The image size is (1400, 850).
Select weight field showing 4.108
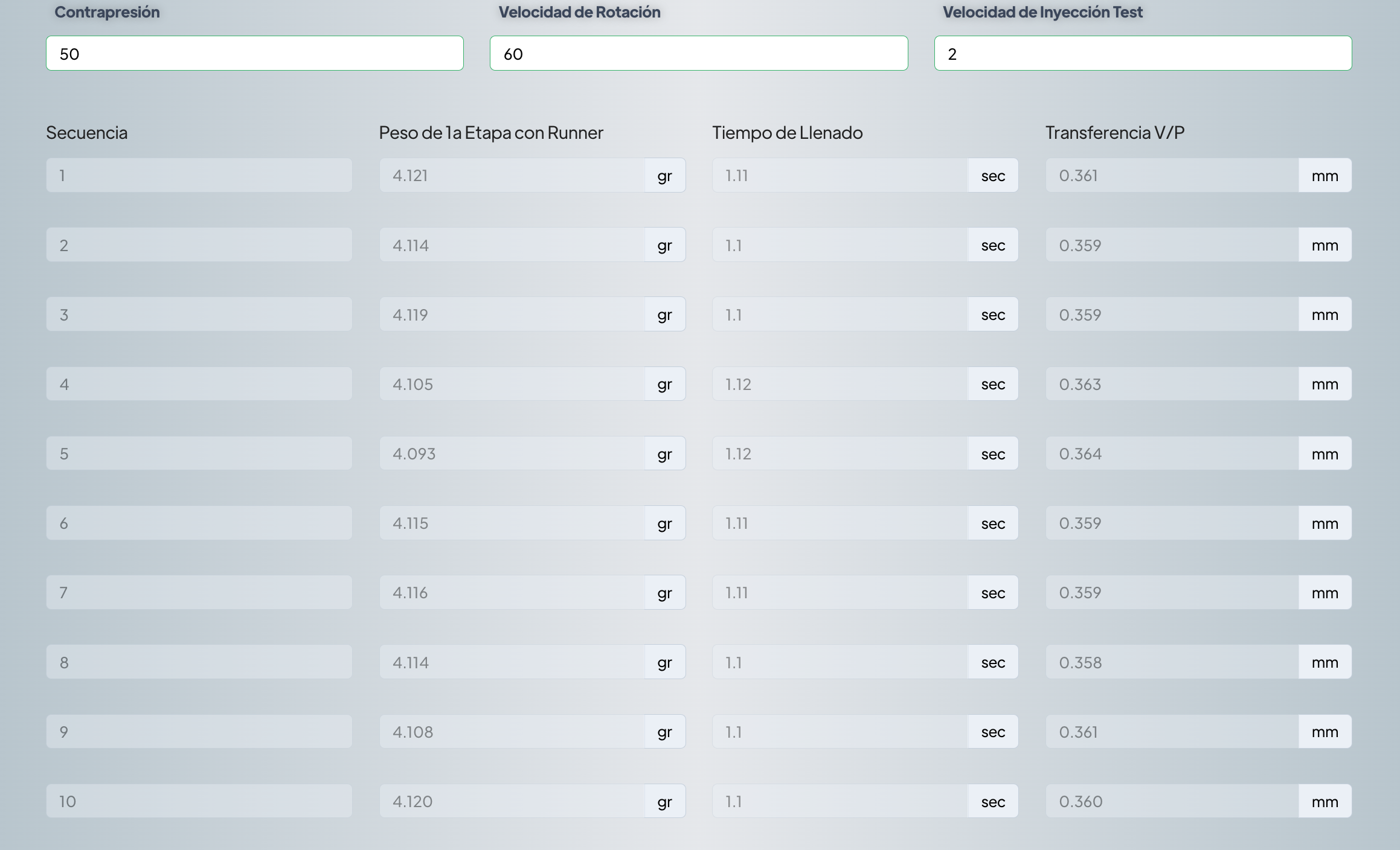coord(512,732)
